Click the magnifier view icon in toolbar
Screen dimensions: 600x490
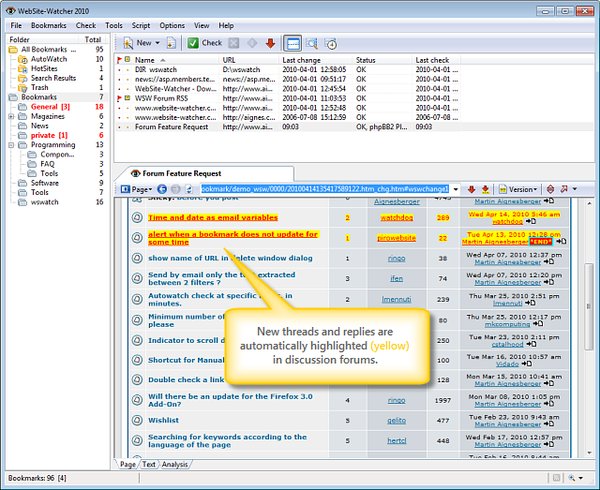(x=312, y=43)
